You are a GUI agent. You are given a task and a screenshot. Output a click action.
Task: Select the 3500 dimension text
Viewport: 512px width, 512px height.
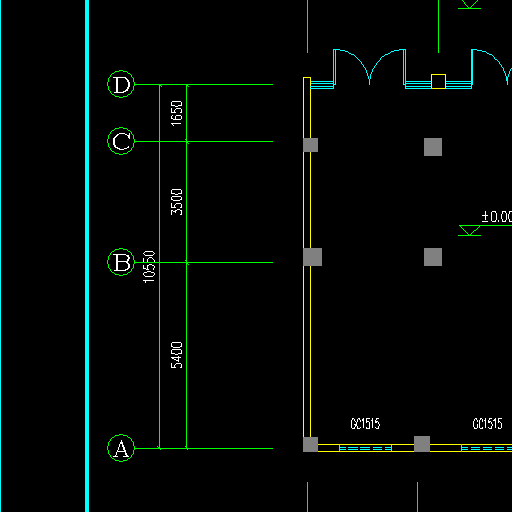[x=177, y=202]
